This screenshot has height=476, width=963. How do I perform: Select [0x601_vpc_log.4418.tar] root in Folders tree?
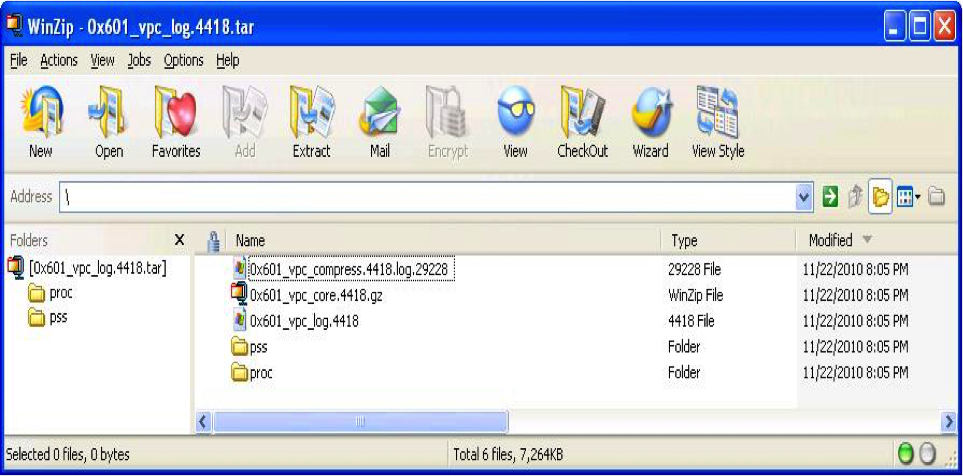click(x=98, y=268)
